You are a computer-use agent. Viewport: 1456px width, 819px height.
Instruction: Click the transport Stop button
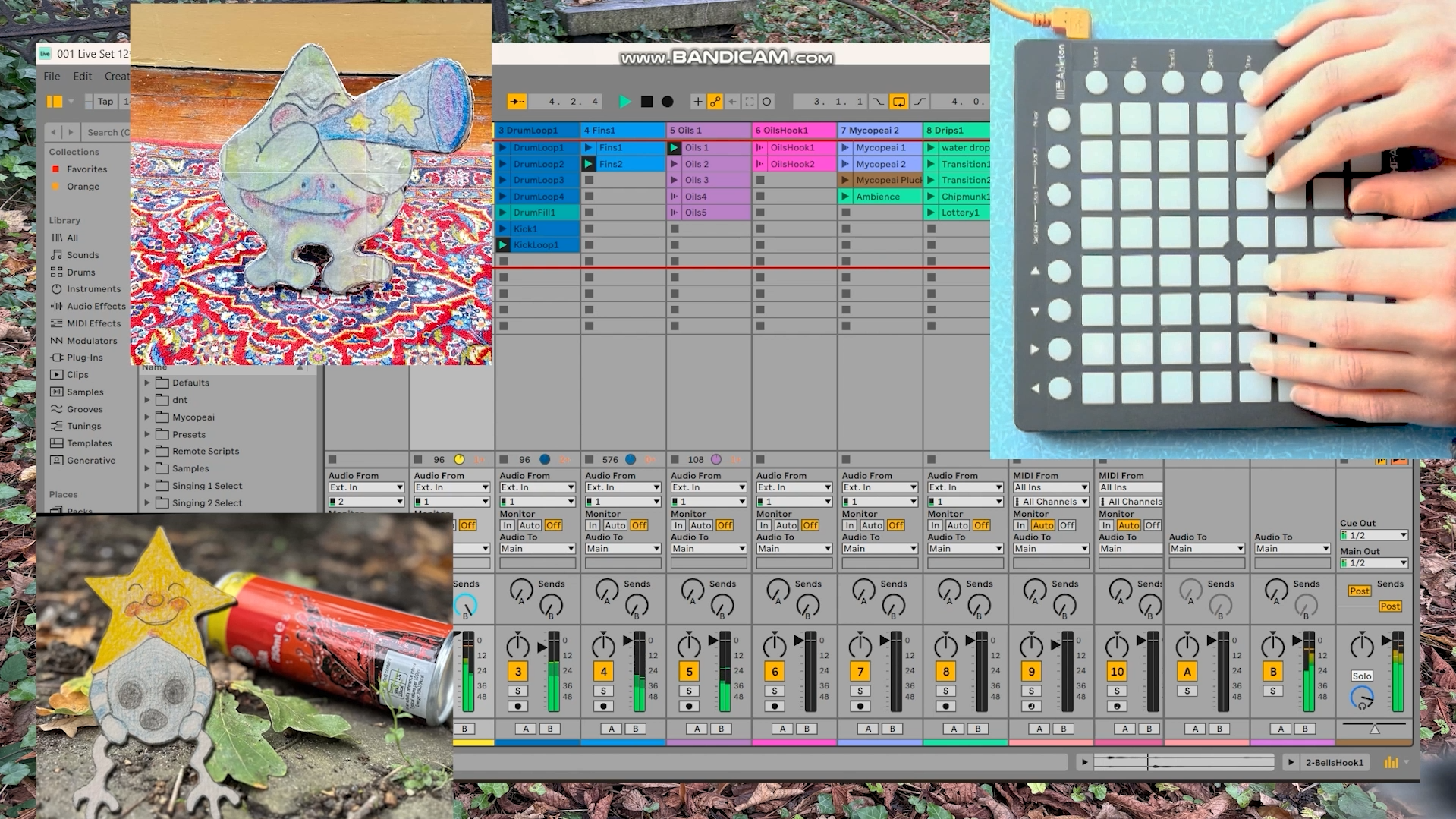[646, 102]
